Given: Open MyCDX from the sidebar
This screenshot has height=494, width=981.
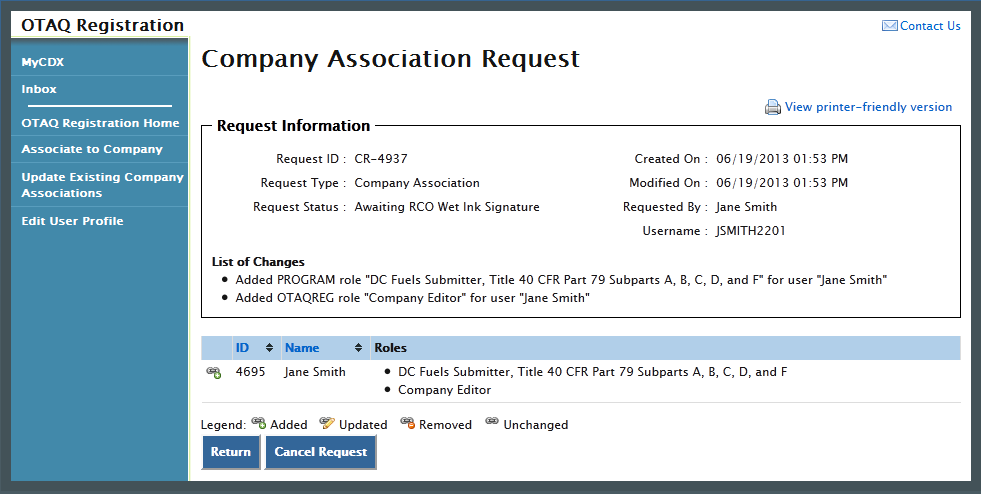Looking at the screenshot, I should (43, 62).
